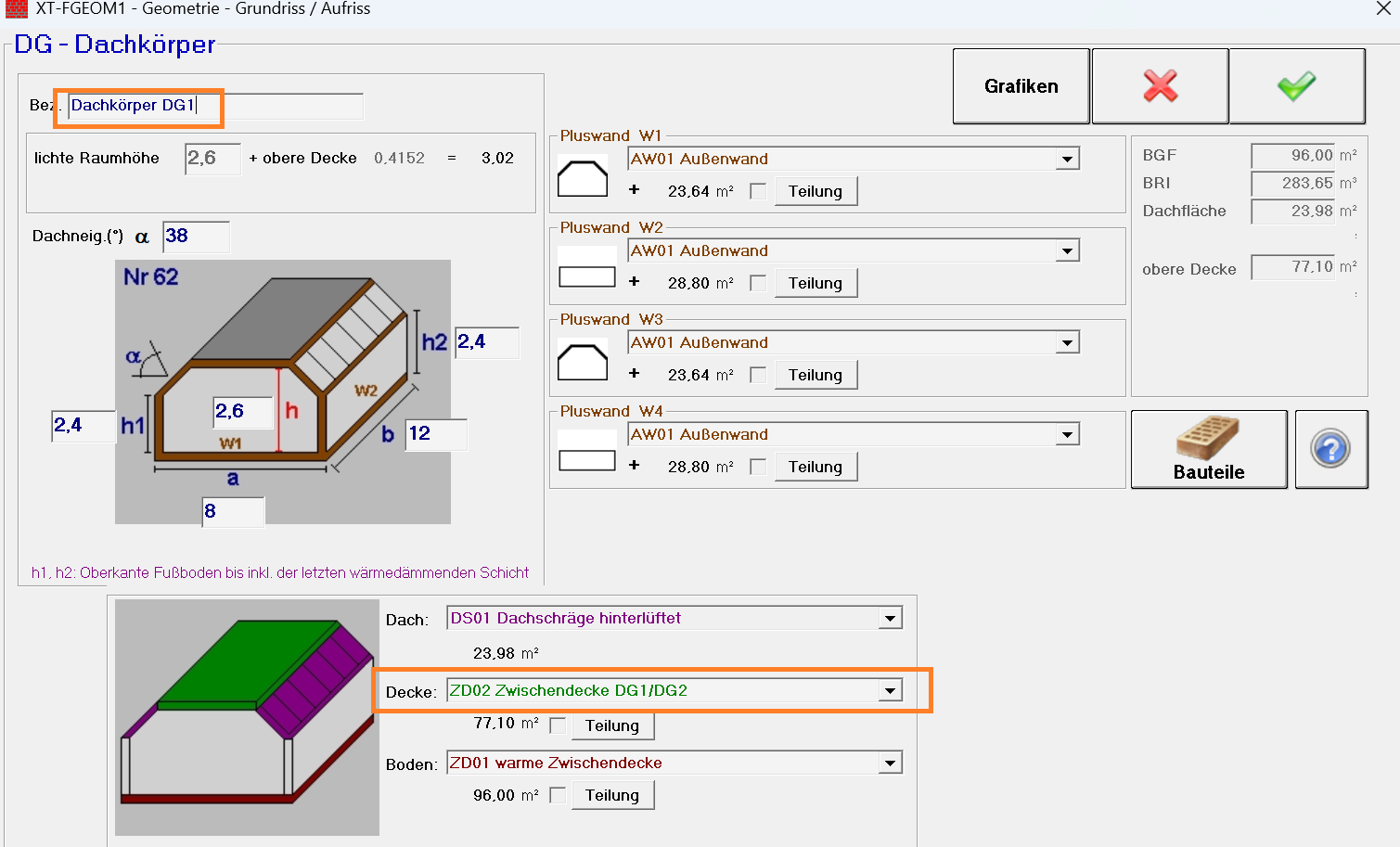This screenshot has width=1400, height=847.
Task: Open the Decke ZD02 Zwischendecke dropdown
Action: point(890,690)
